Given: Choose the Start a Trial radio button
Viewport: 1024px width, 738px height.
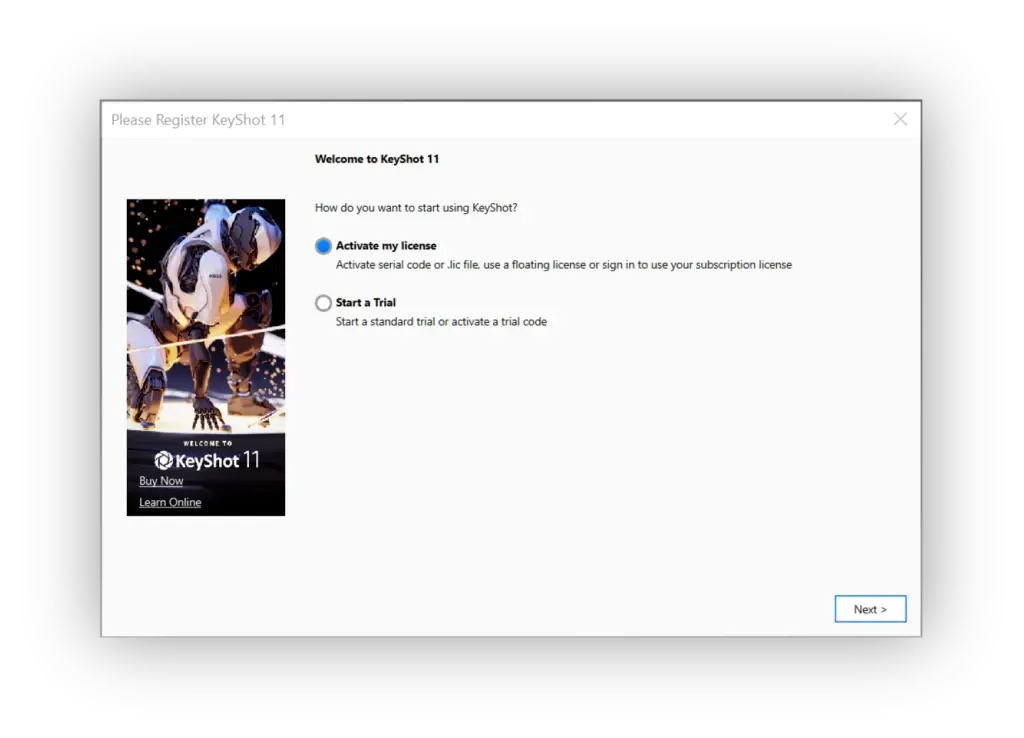Looking at the screenshot, I should [x=323, y=303].
